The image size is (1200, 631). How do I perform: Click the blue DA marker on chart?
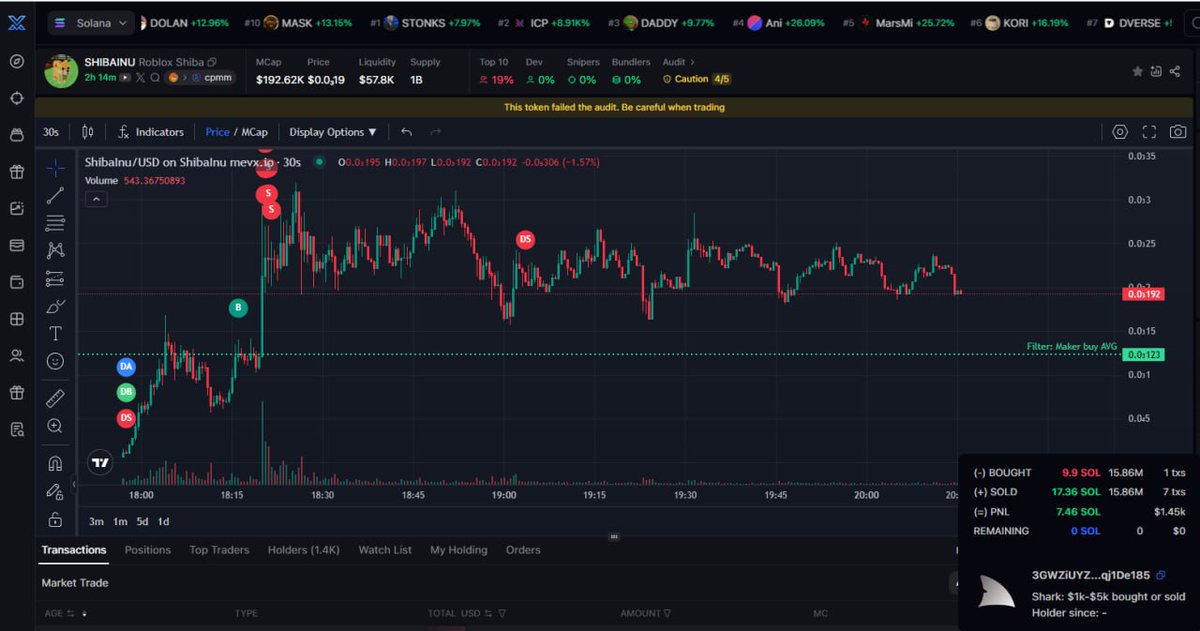click(126, 367)
